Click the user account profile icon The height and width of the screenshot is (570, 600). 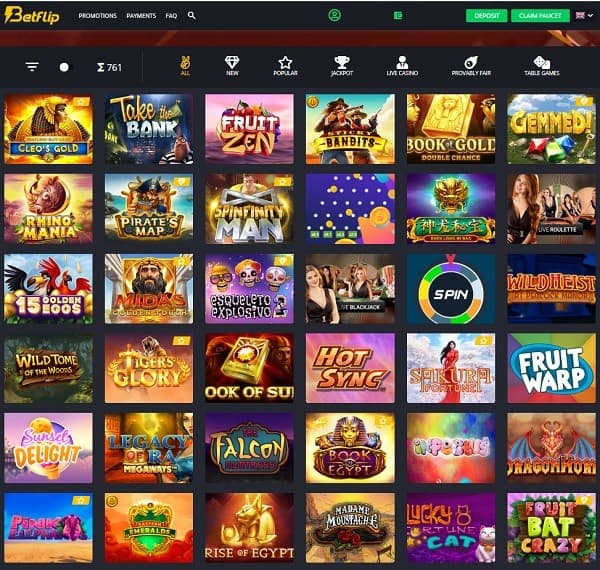point(334,15)
